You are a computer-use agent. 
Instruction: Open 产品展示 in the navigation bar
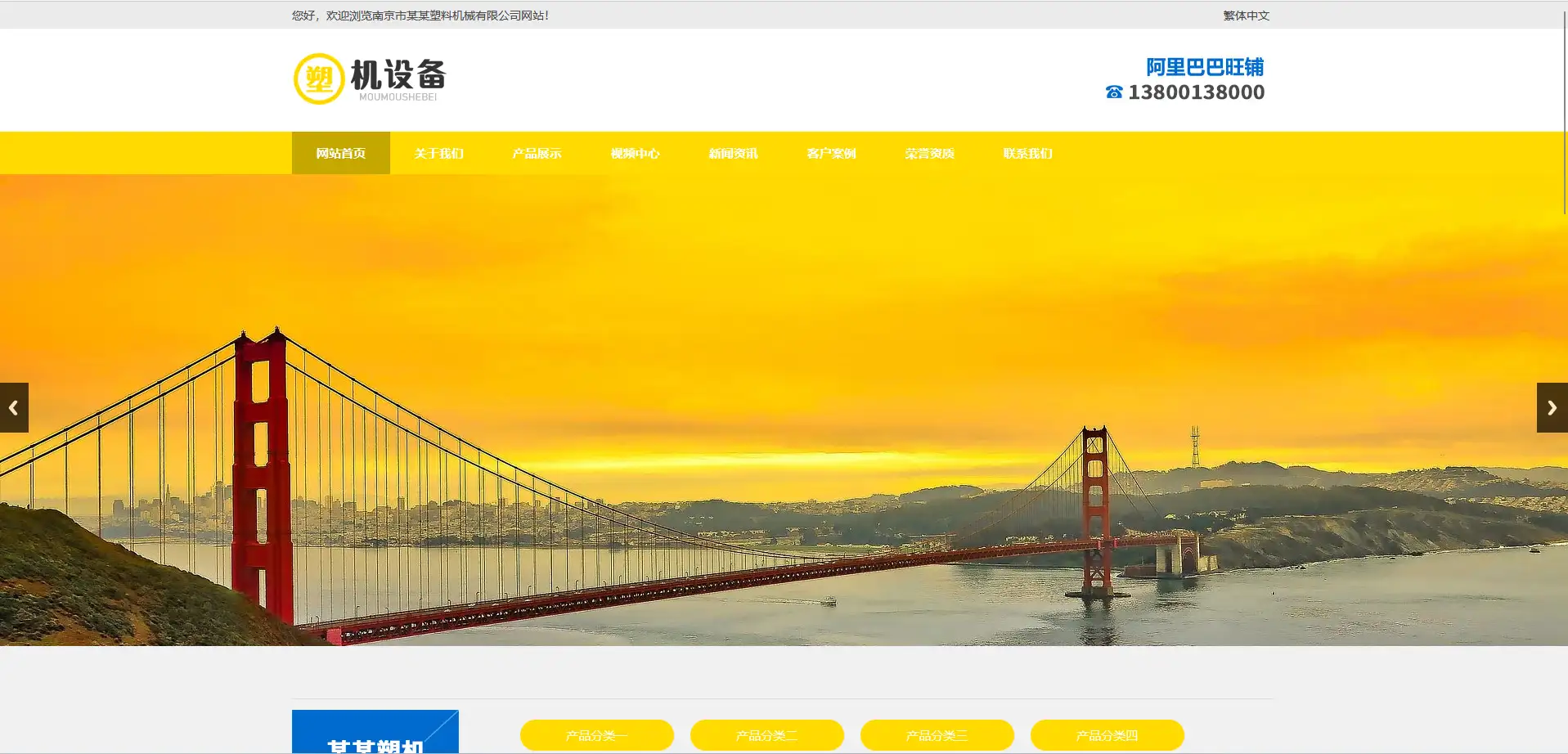pos(537,153)
